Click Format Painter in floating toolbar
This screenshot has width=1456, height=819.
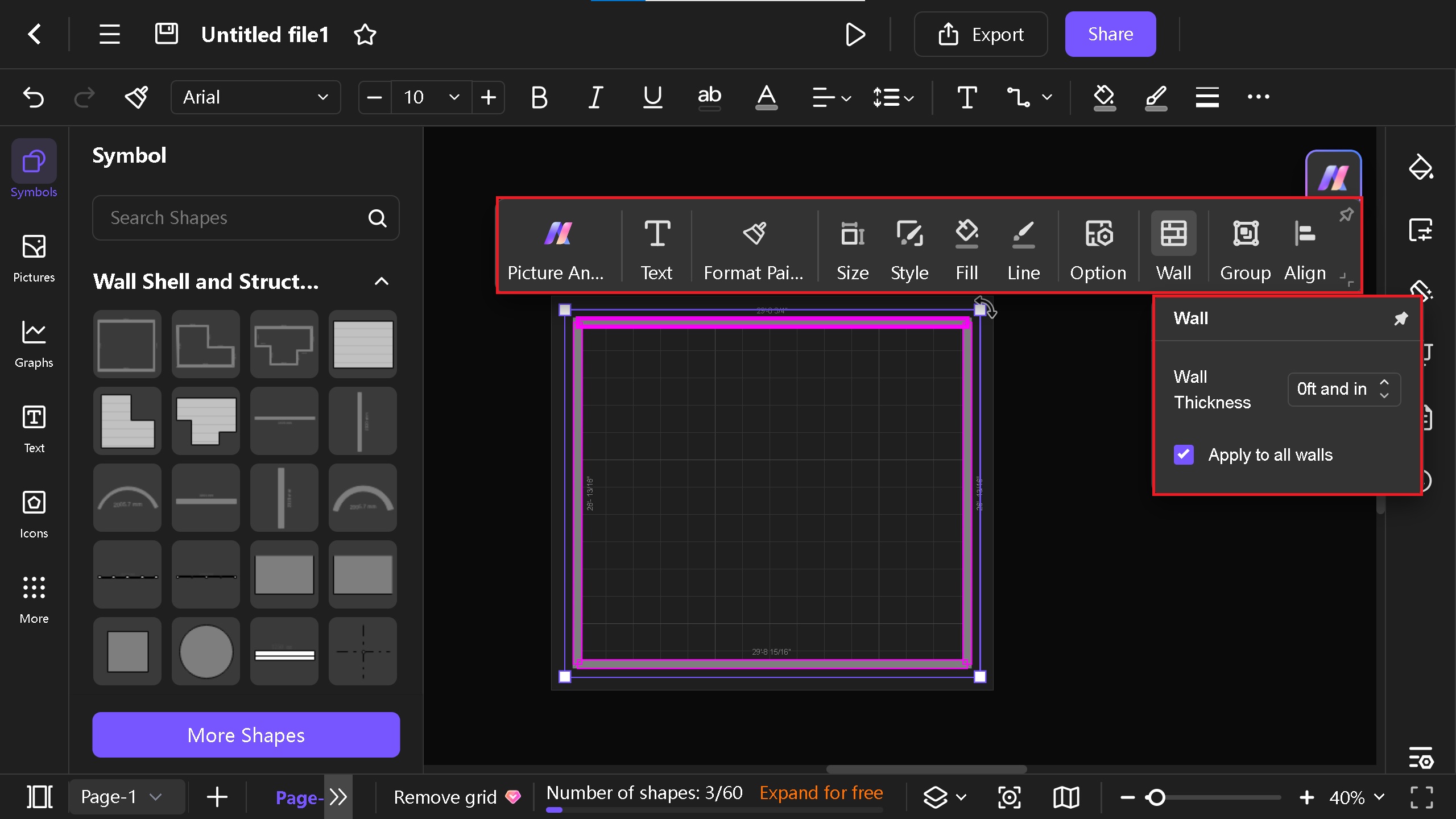click(x=754, y=249)
